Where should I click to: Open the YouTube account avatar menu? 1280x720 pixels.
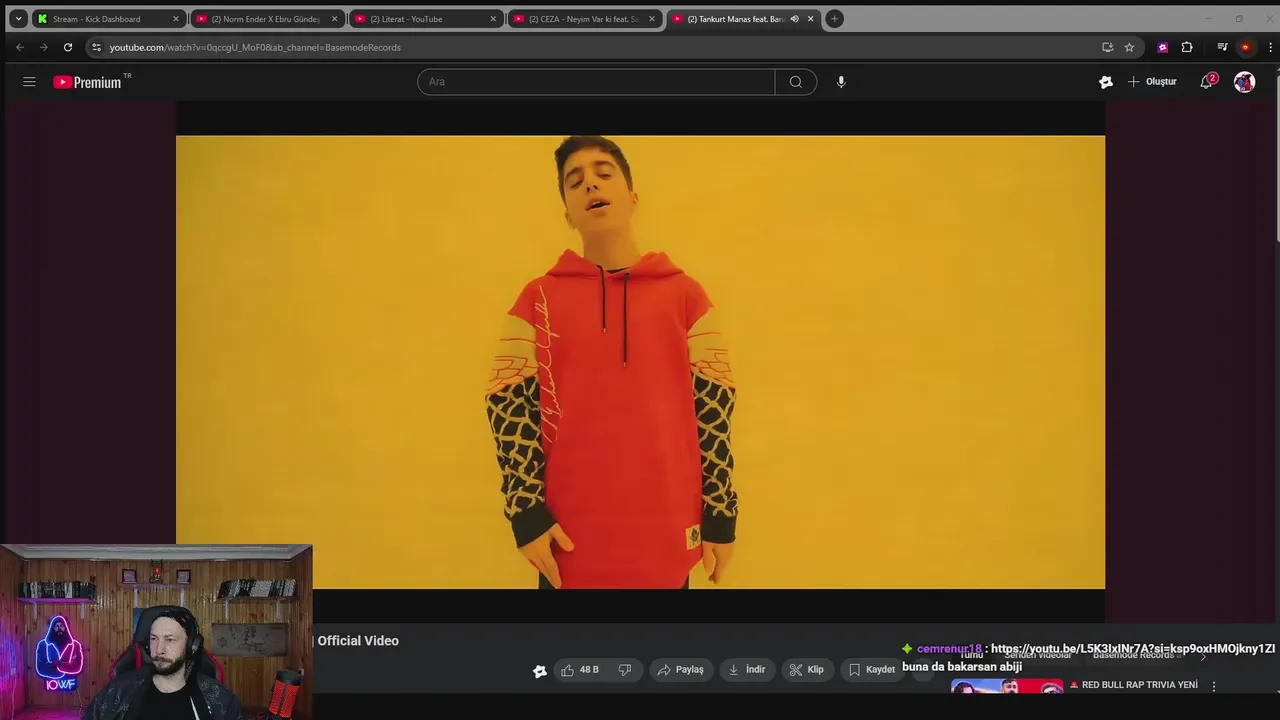1244,82
